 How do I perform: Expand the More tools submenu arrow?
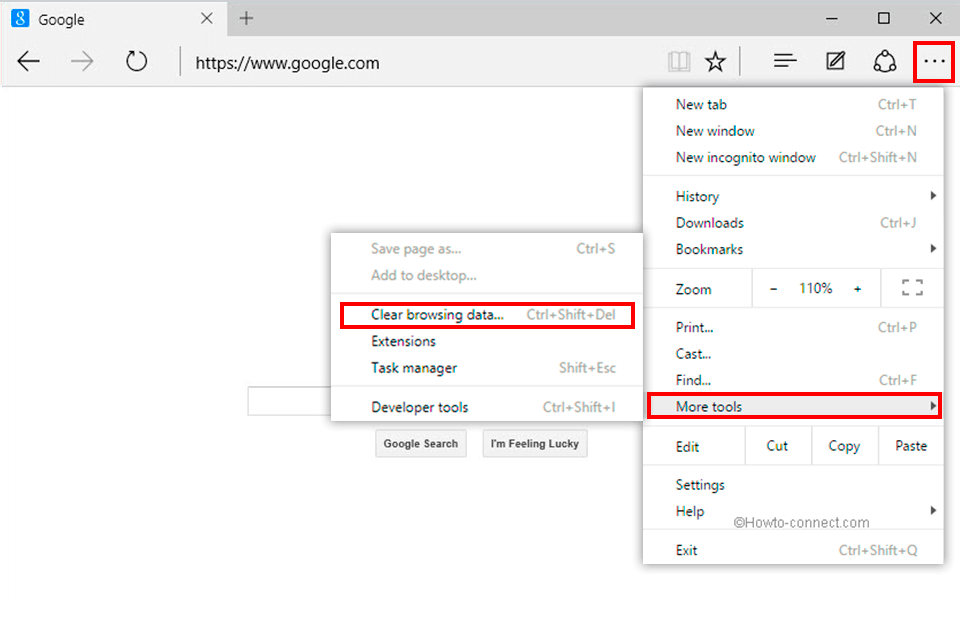pyautogui.click(x=933, y=405)
